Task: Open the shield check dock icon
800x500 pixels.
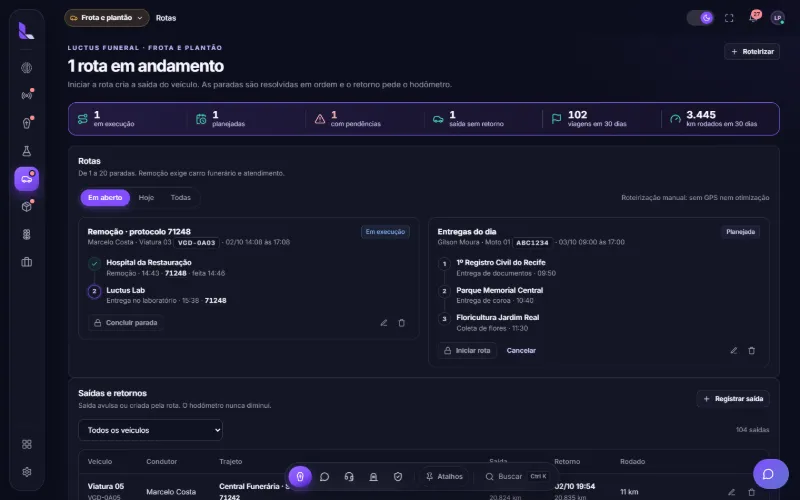Action: 398,477
